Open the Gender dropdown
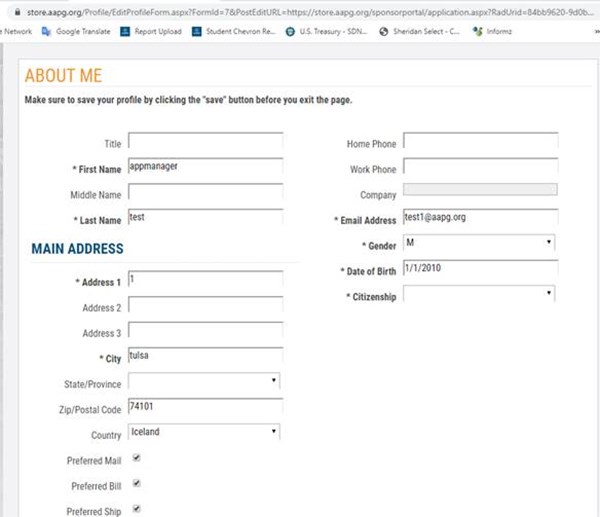This screenshot has width=600, height=517. pyautogui.click(x=479, y=243)
